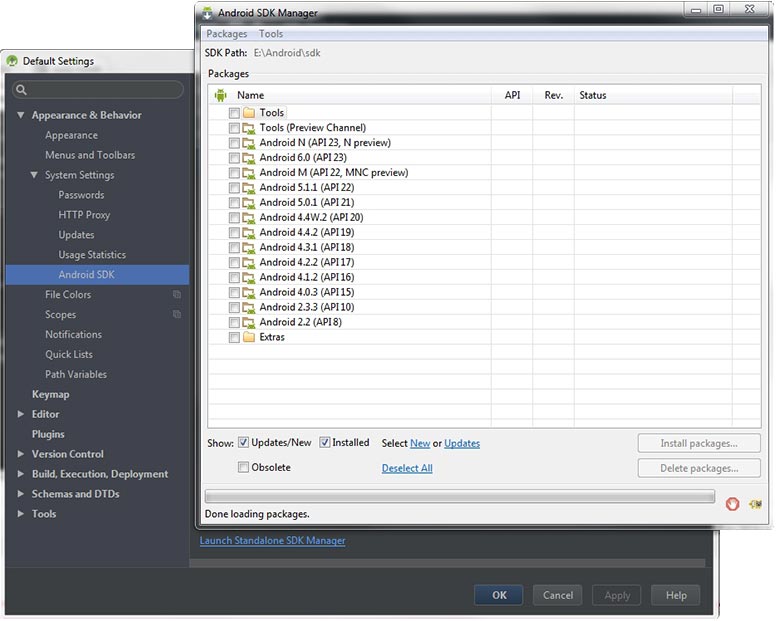Open the Tools menu in SDK Manager
776x621 pixels.
click(271, 34)
